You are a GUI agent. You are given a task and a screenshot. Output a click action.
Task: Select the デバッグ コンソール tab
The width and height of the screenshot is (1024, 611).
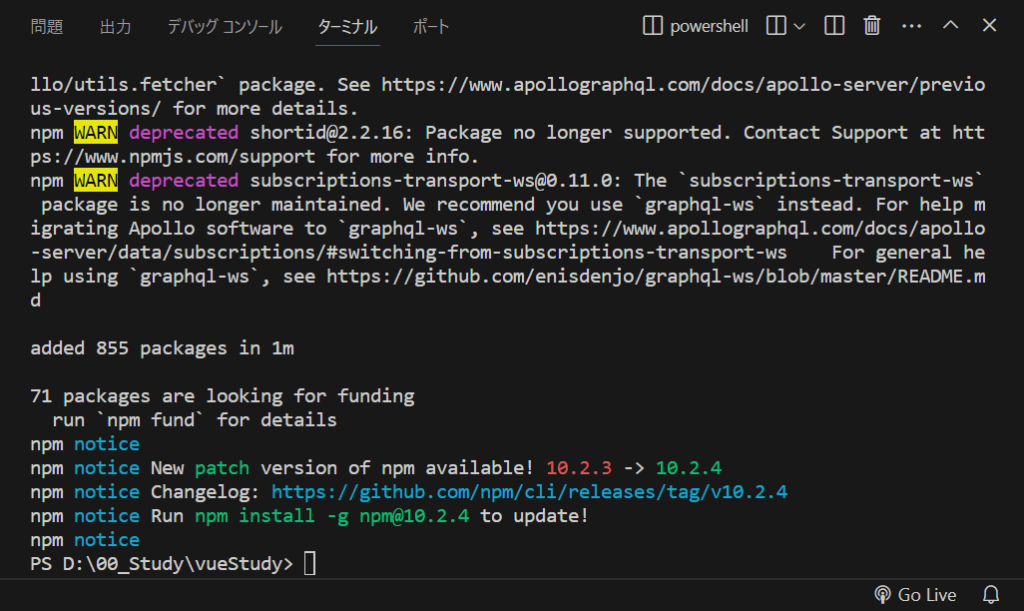[x=225, y=27]
